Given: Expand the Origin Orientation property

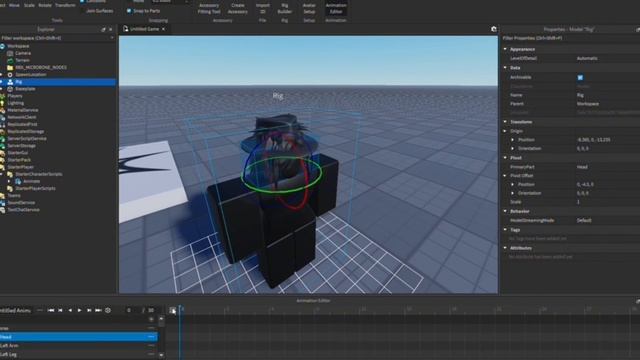Looking at the screenshot, I should 513,149.
